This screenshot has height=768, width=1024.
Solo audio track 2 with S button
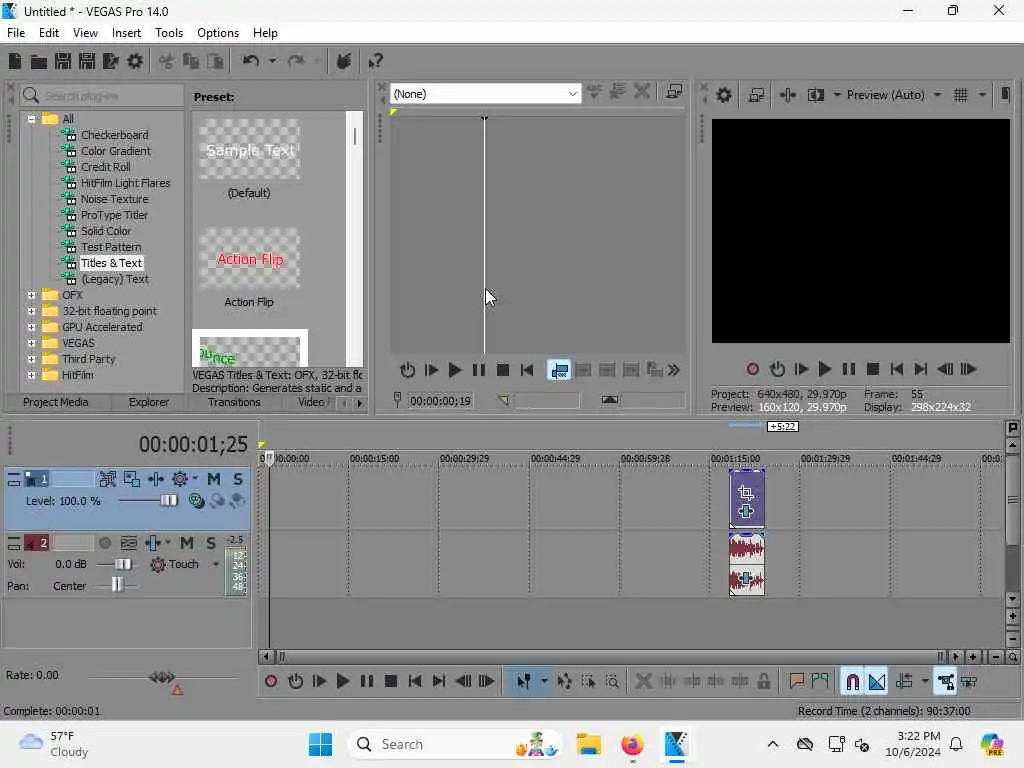(x=211, y=543)
